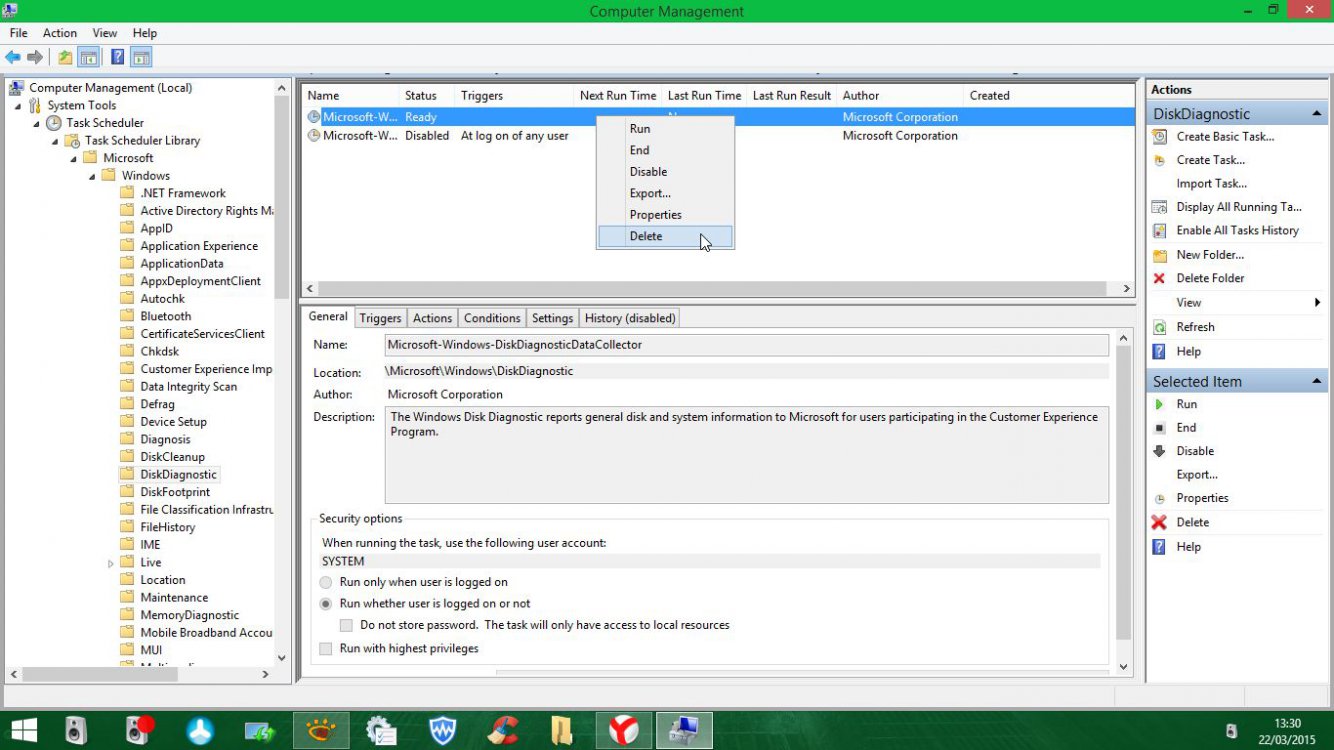
Task: Select the Defrag folder in tree
Action: coord(157,404)
